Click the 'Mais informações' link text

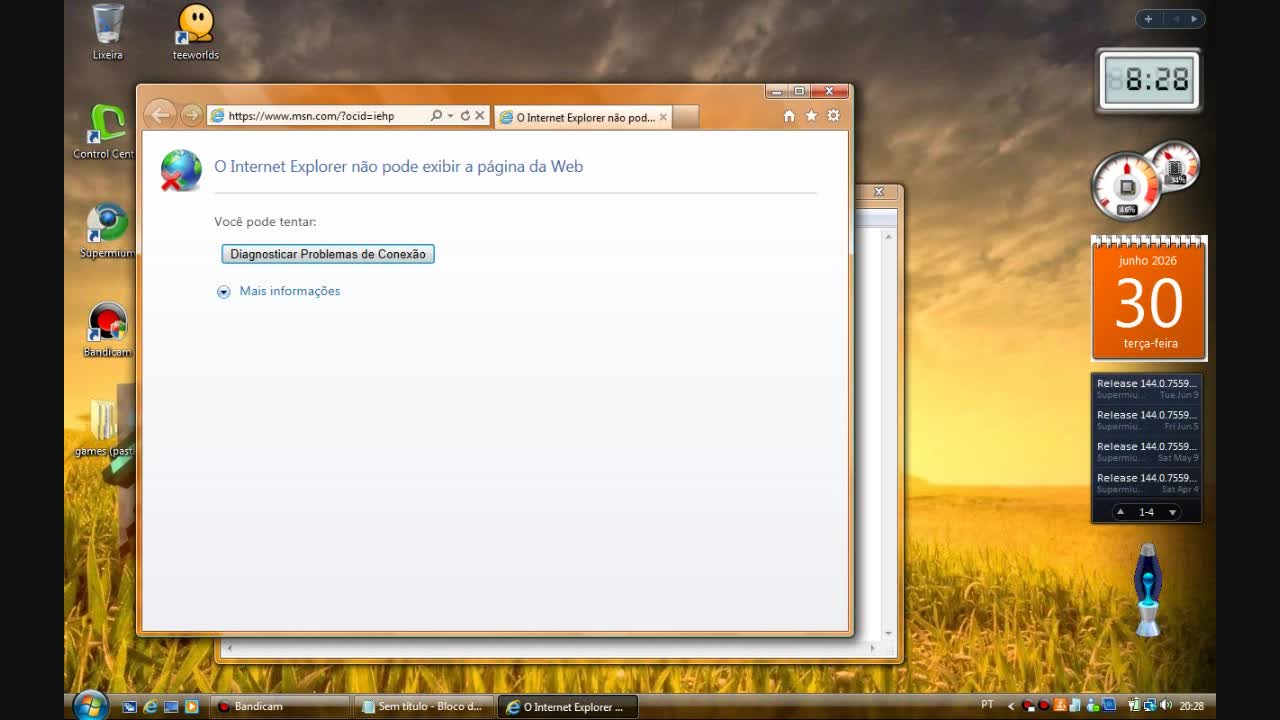(x=290, y=291)
